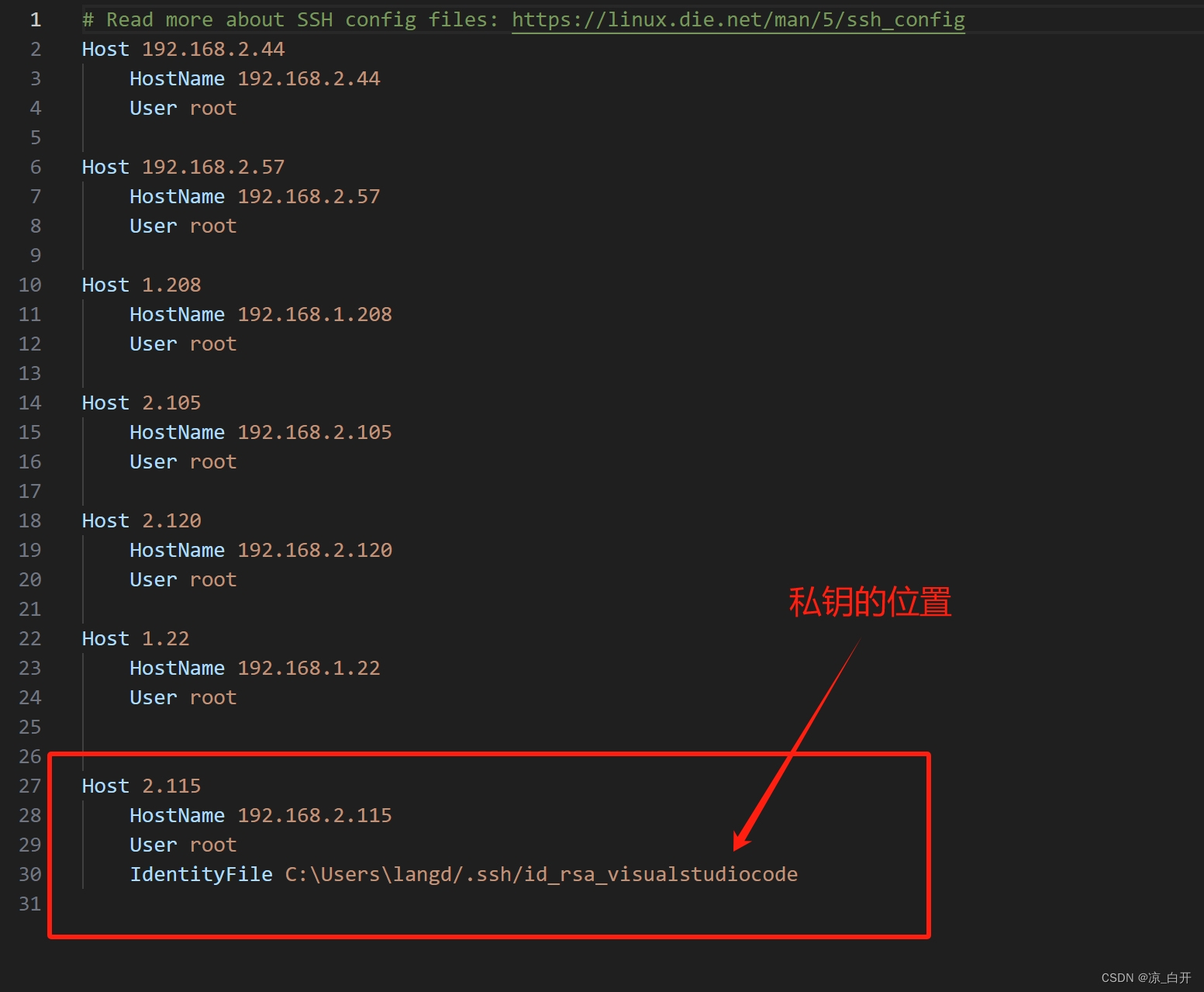Click the Host 2.120 line

click(x=141, y=520)
